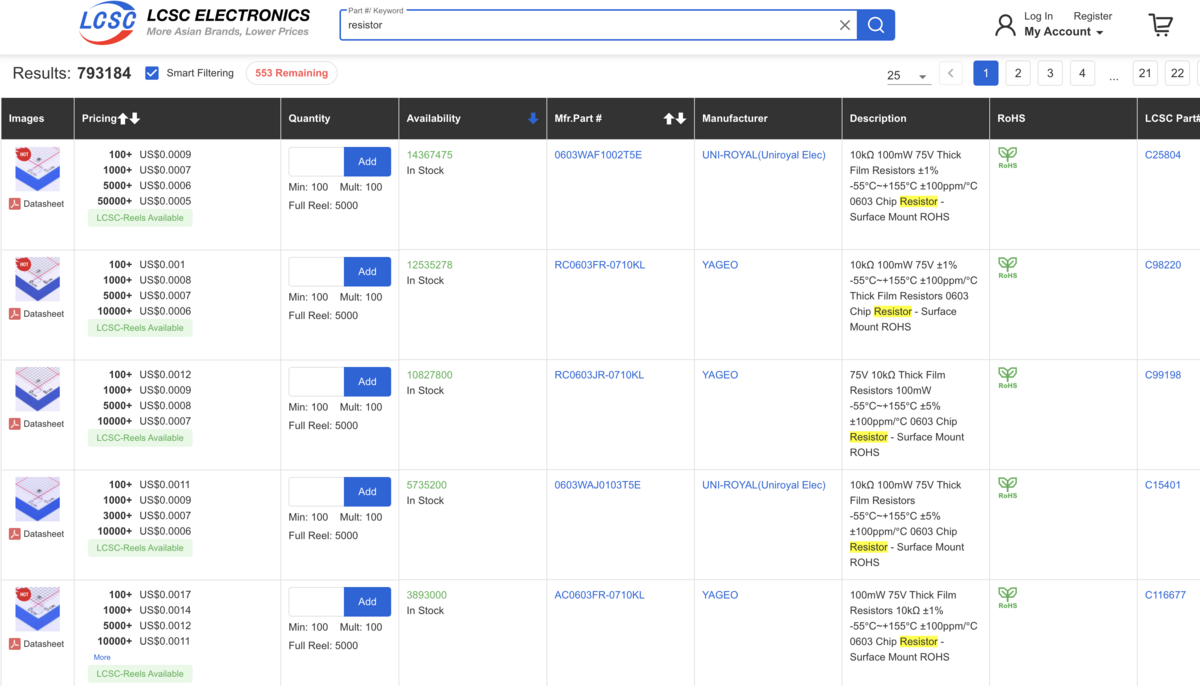Open product image of RC0603JR-0710KL
Image resolution: width=1200 pixels, height=686 pixels.
coord(37,389)
